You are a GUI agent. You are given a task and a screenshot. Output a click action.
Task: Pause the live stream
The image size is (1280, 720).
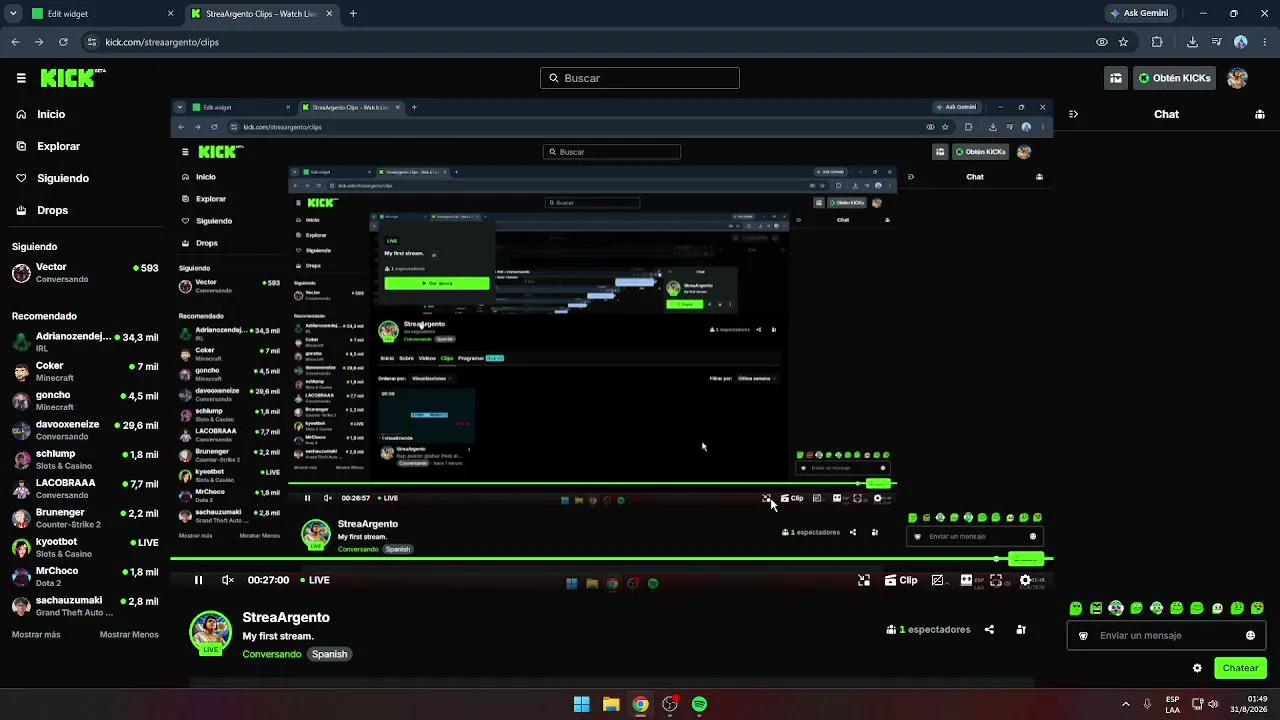(198, 580)
